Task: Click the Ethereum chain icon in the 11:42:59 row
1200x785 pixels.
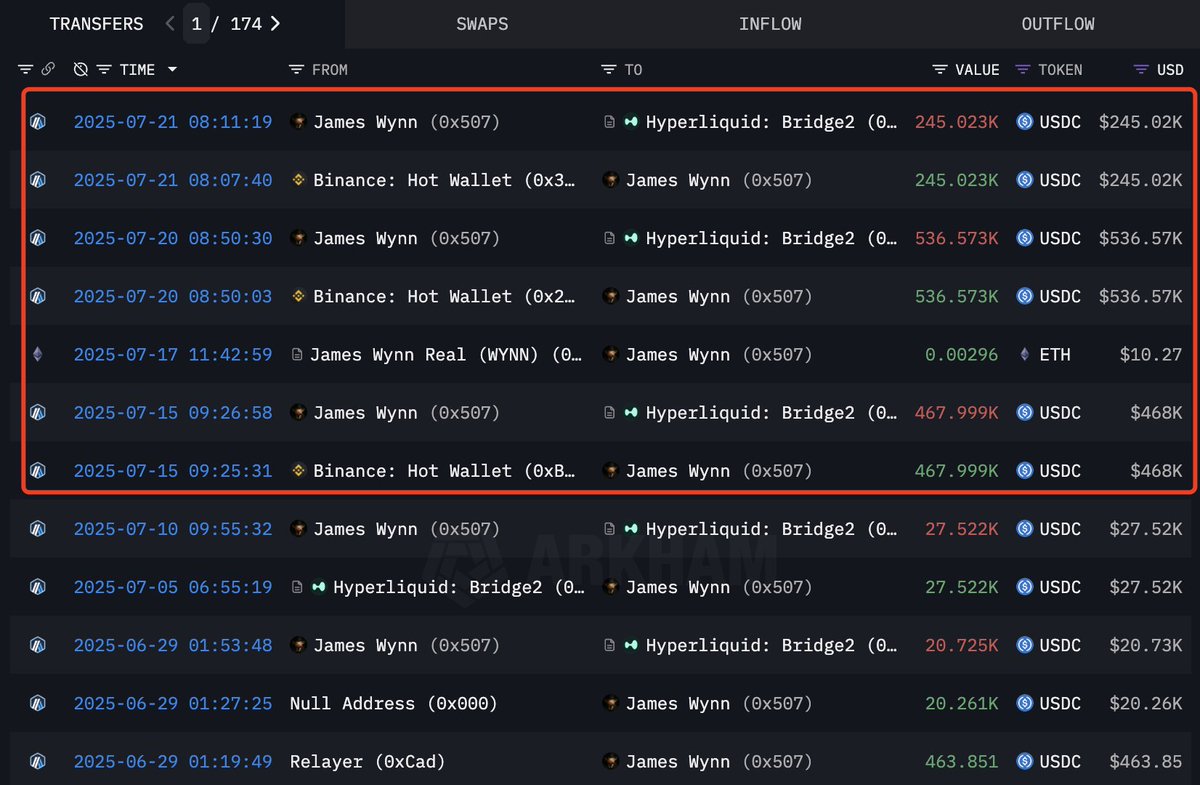Action: tap(37, 354)
